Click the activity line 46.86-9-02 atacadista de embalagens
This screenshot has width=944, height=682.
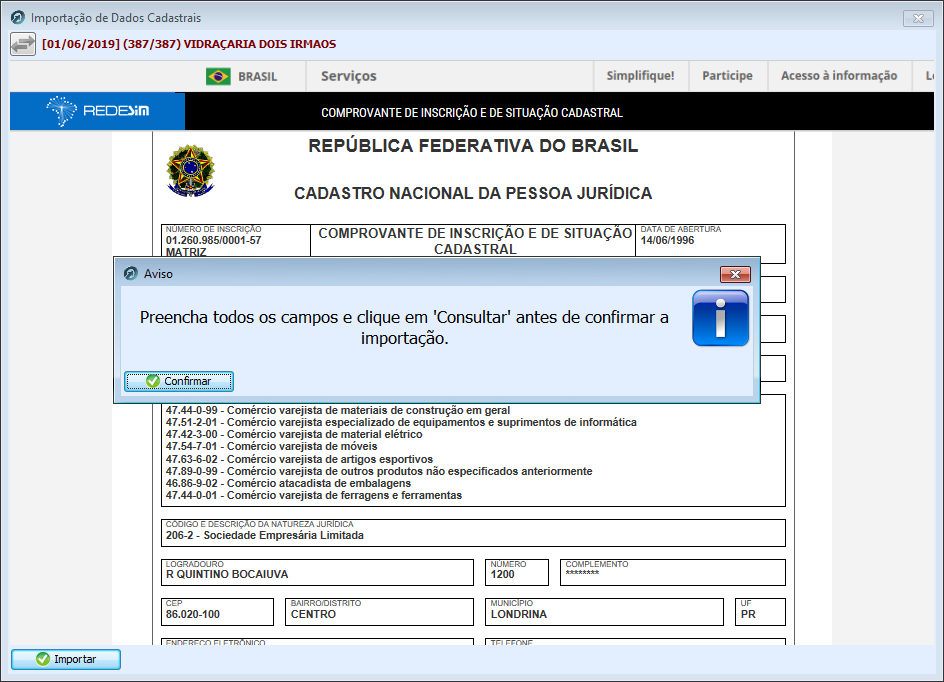coord(288,483)
